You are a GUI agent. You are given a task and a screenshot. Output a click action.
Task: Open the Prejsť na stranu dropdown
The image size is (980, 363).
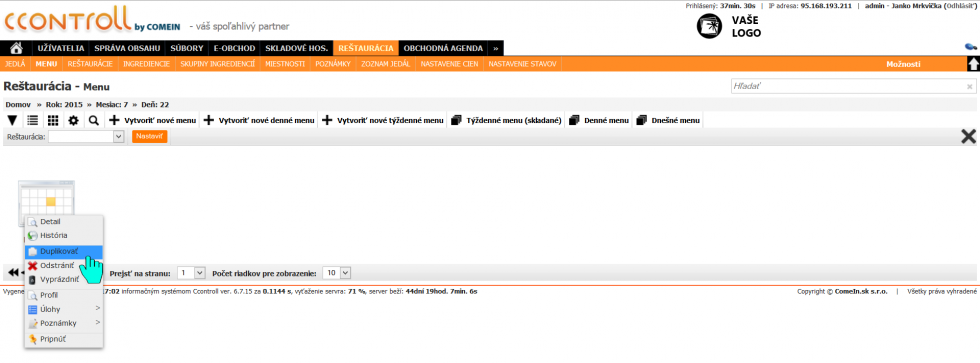(191, 273)
